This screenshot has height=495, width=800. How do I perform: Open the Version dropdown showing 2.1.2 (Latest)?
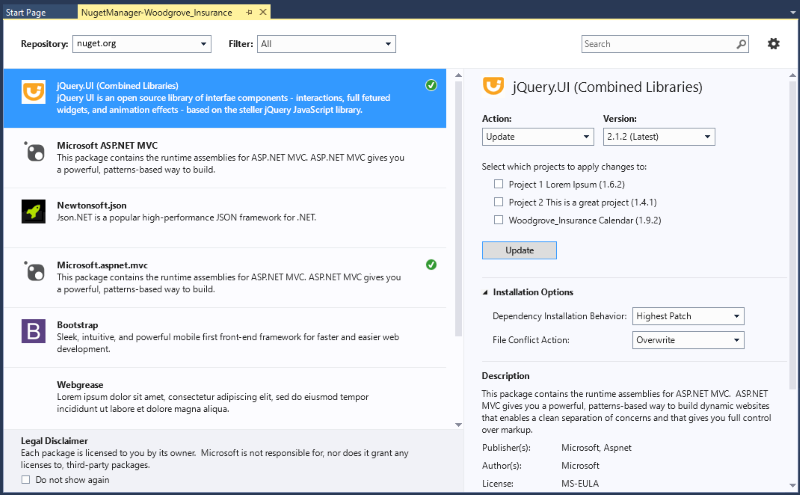658,137
